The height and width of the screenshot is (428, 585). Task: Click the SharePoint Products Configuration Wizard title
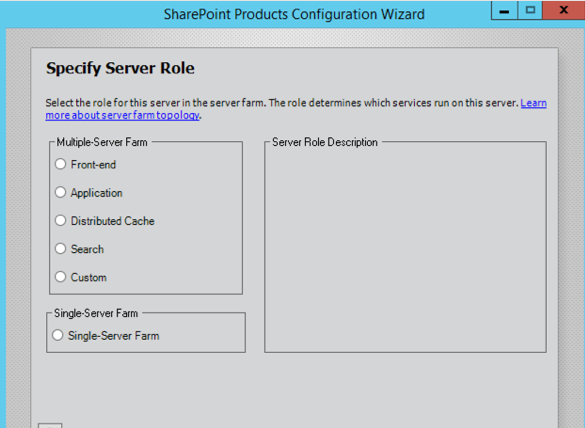(x=294, y=14)
